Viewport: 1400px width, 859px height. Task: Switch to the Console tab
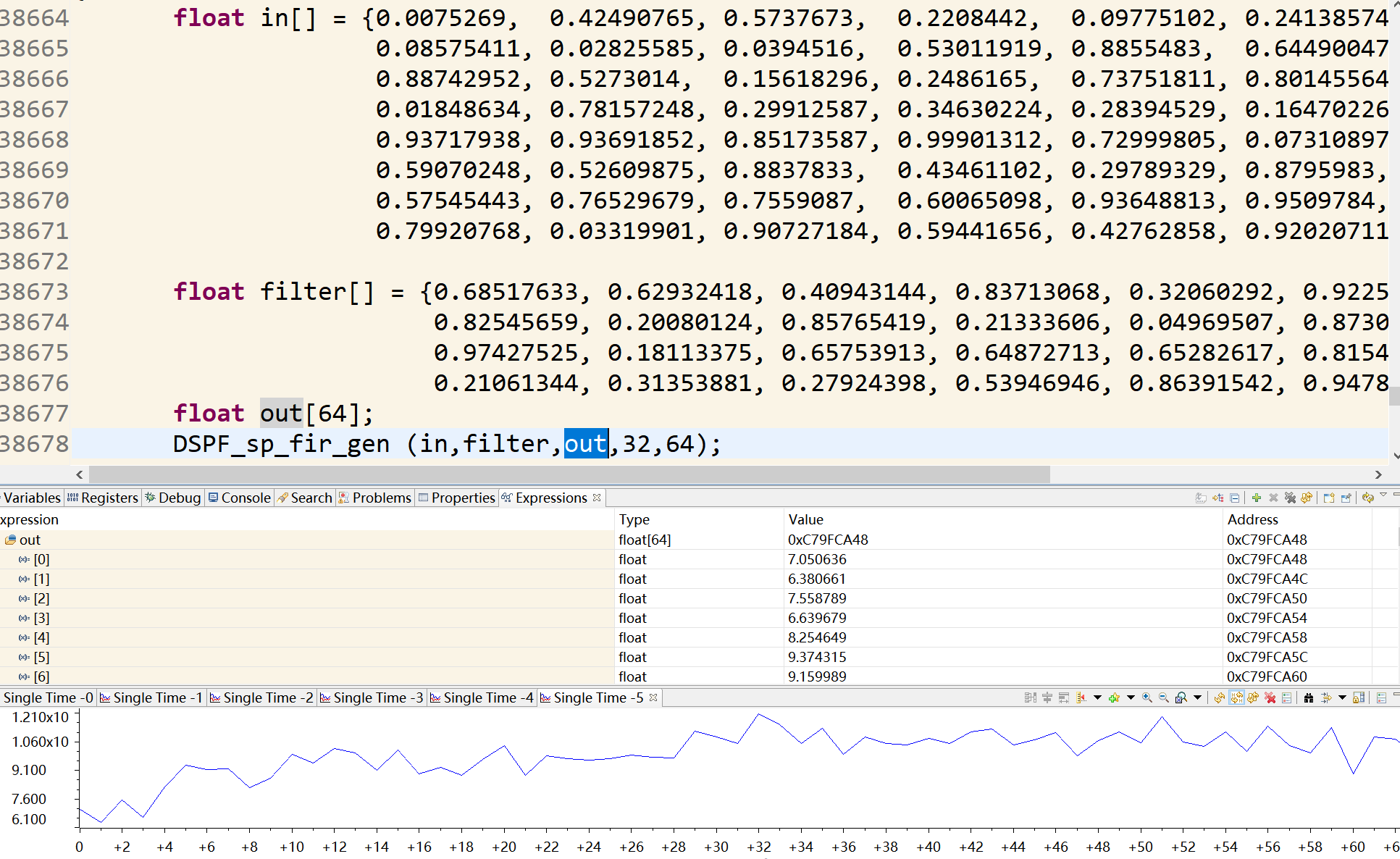point(240,498)
